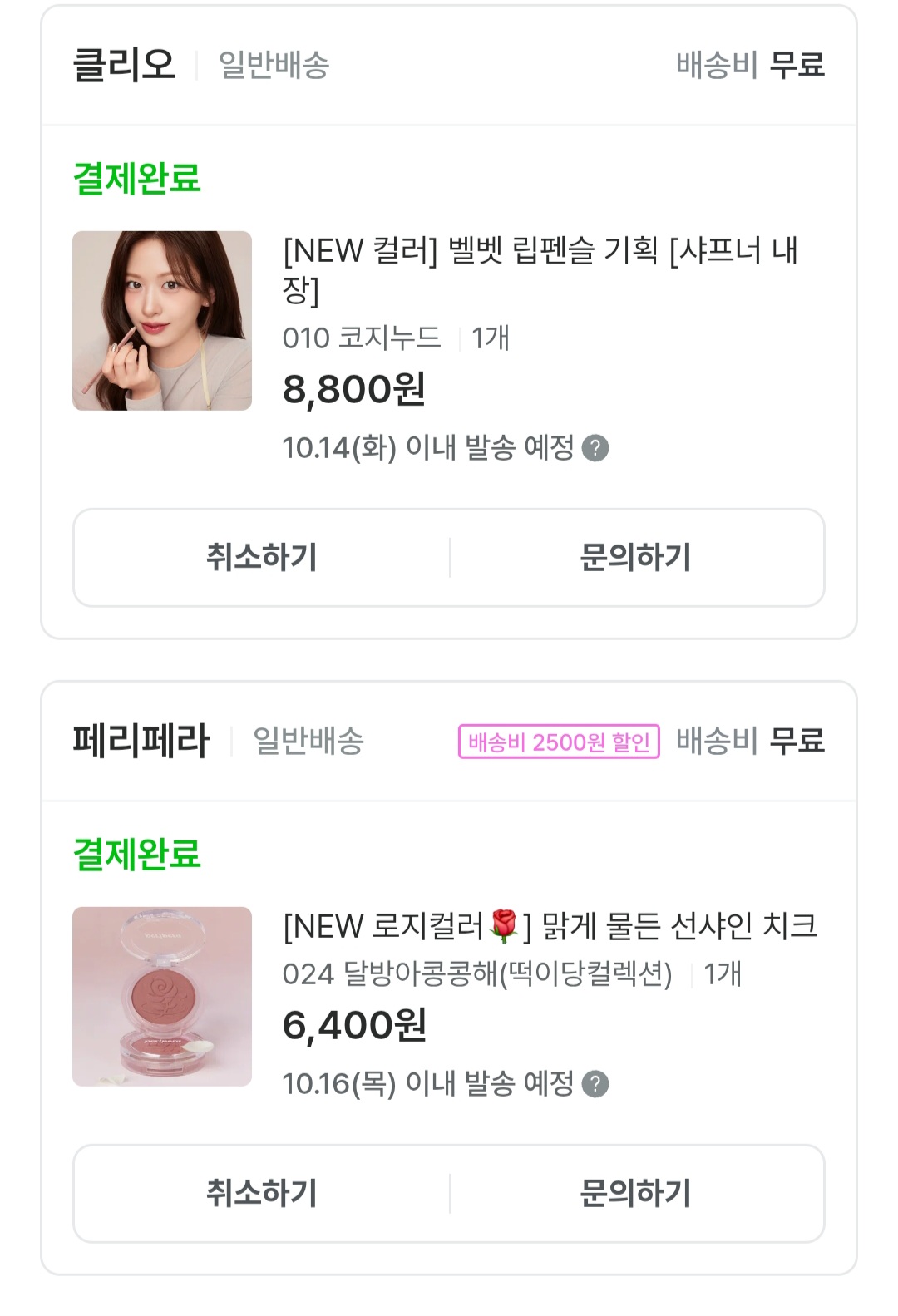Open the 페리페라 blush product thumbnail
Screen dimensions: 898x1316
tap(162, 997)
